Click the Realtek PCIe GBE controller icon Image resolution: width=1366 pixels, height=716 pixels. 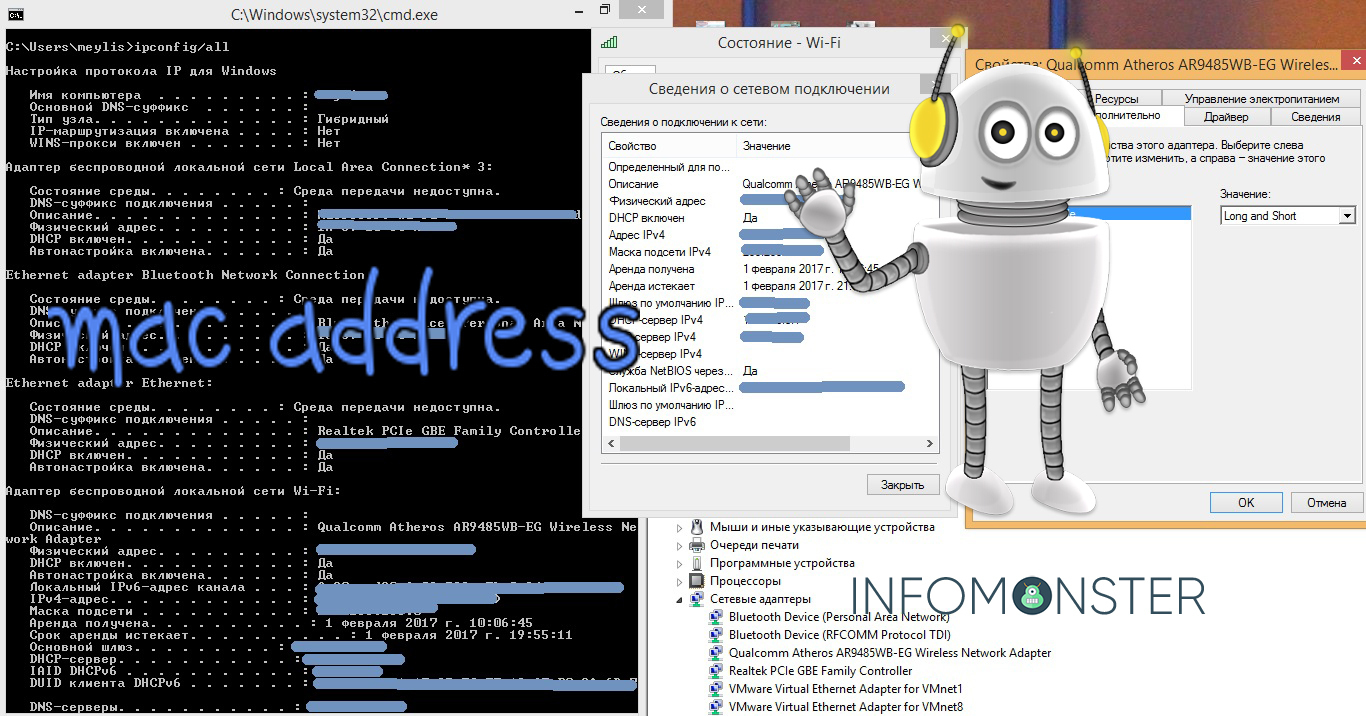coord(716,671)
